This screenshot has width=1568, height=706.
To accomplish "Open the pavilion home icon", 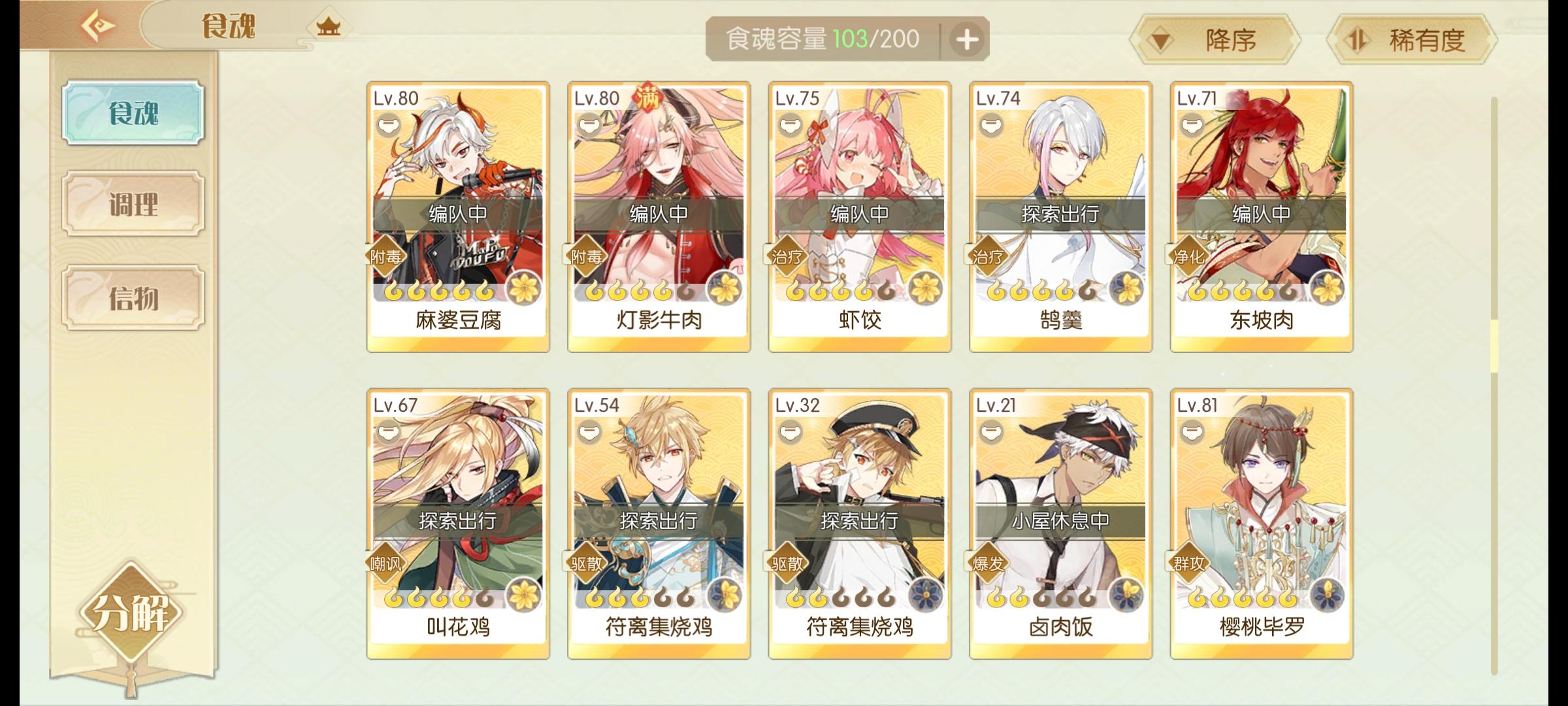I will [329, 27].
